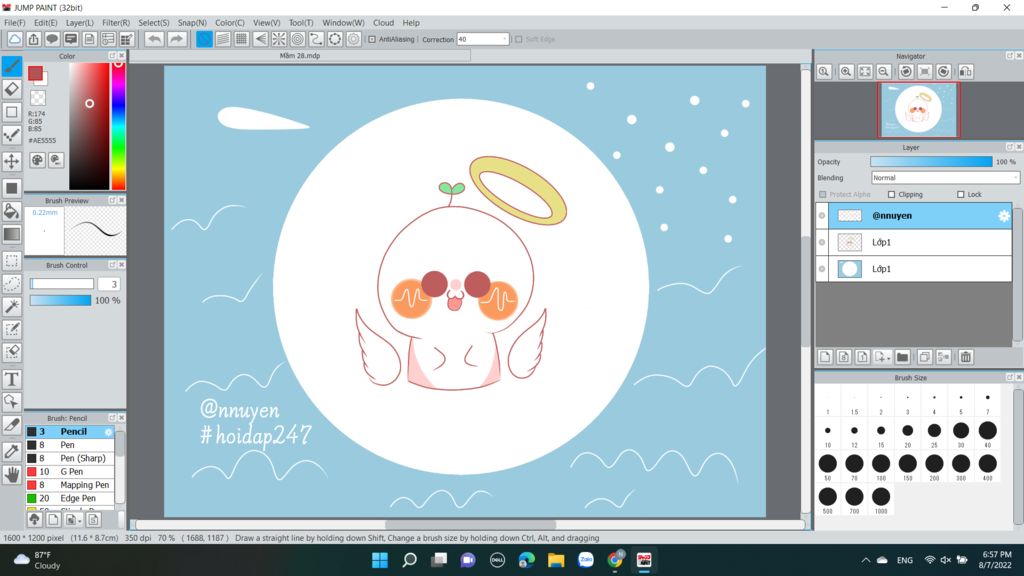Viewport: 1024px width, 576px height.
Task: Open the Filter menu
Action: pyautogui.click(x=116, y=22)
